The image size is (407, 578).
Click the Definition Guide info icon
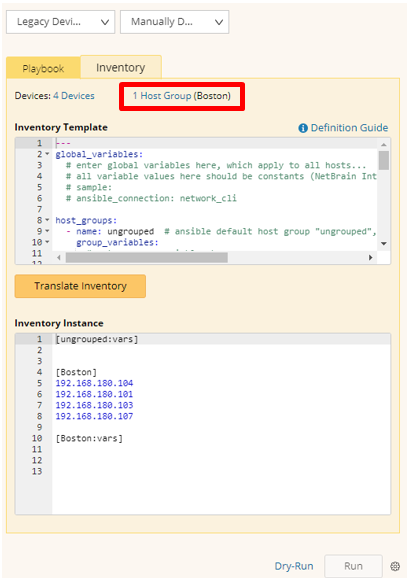[x=303, y=128]
